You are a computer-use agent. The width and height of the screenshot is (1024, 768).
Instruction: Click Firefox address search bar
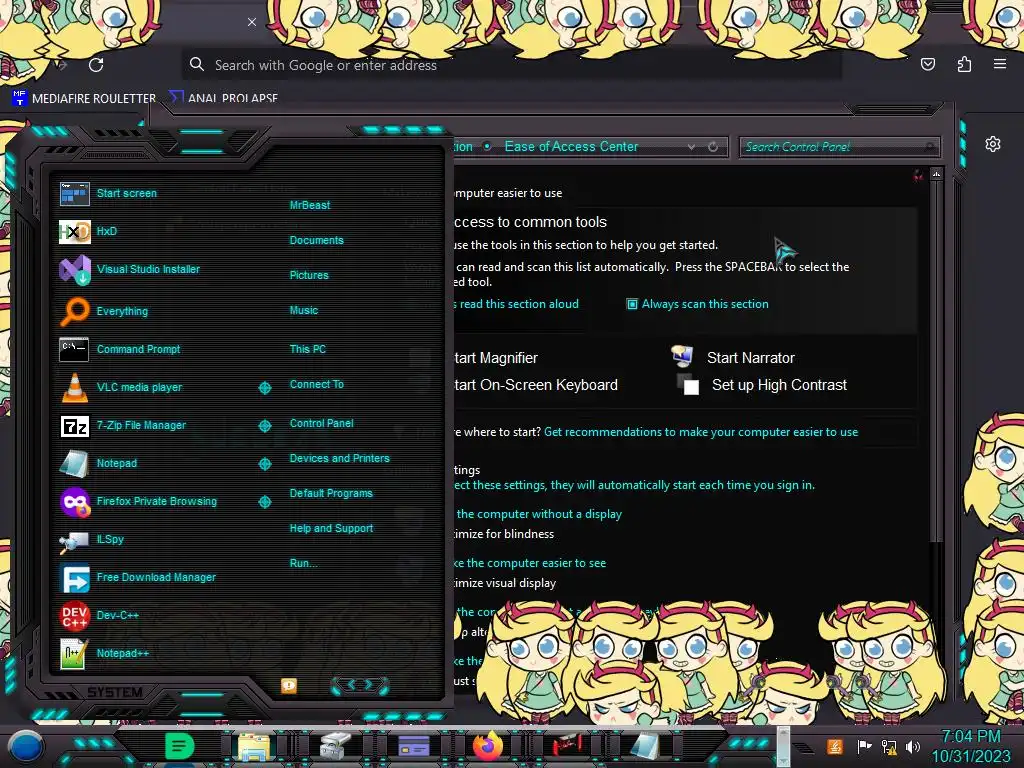tap(511, 65)
